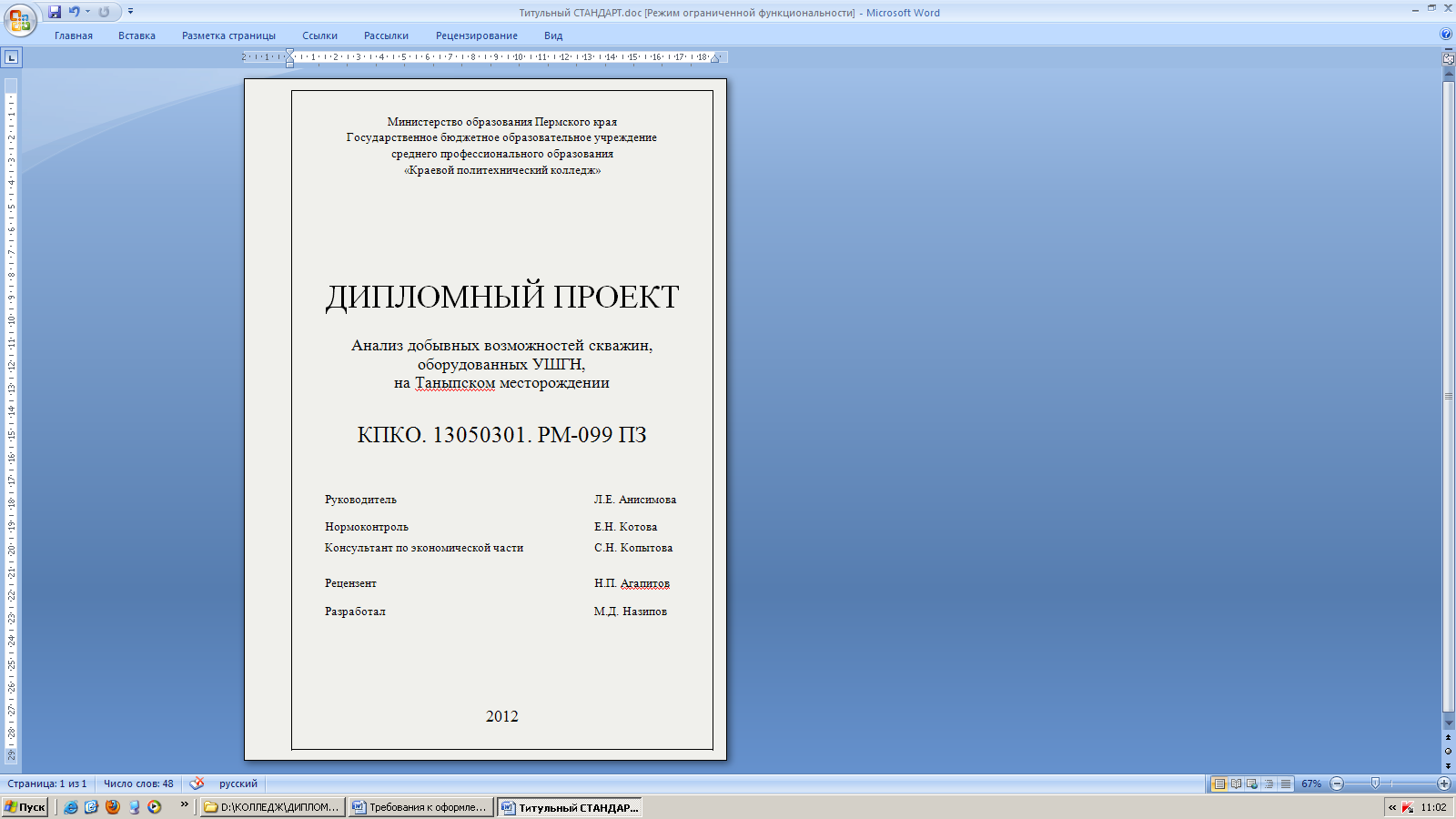Undo the last action
The image size is (1456, 819).
[74, 12]
